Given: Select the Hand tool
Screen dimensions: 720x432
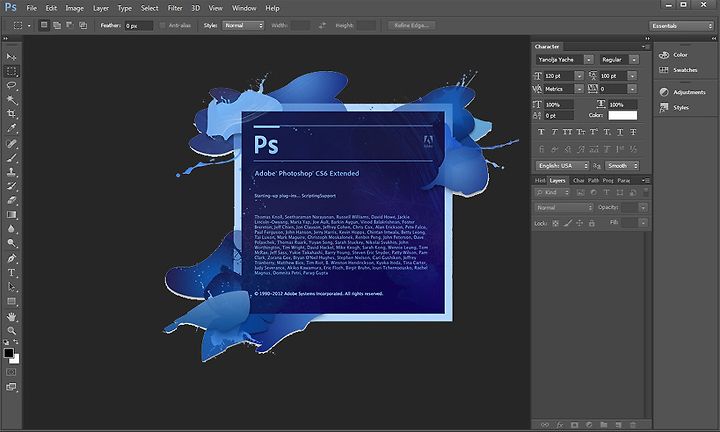Looking at the screenshot, I should pyautogui.click(x=11, y=316).
